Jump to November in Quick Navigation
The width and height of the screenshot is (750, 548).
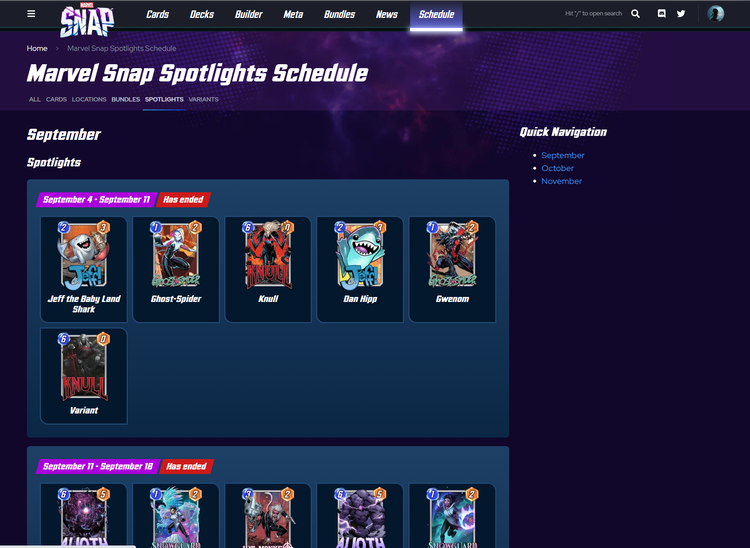tap(562, 181)
